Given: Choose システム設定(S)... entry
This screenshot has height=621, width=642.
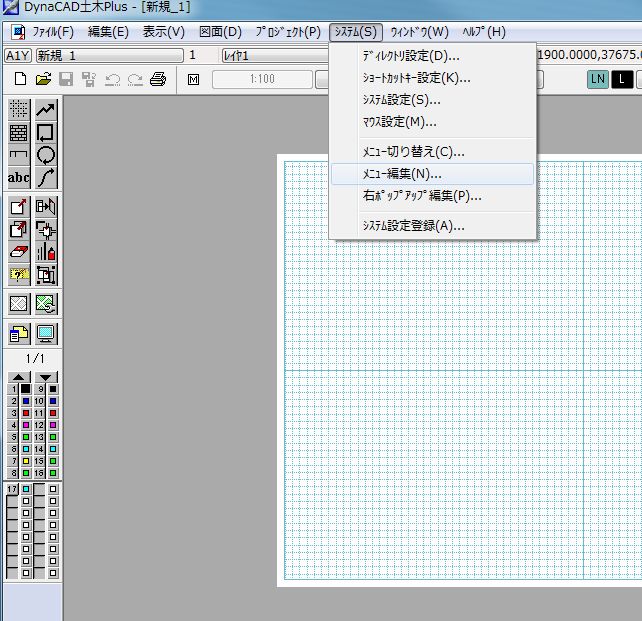Looking at the screenshot, I should 432,100.
